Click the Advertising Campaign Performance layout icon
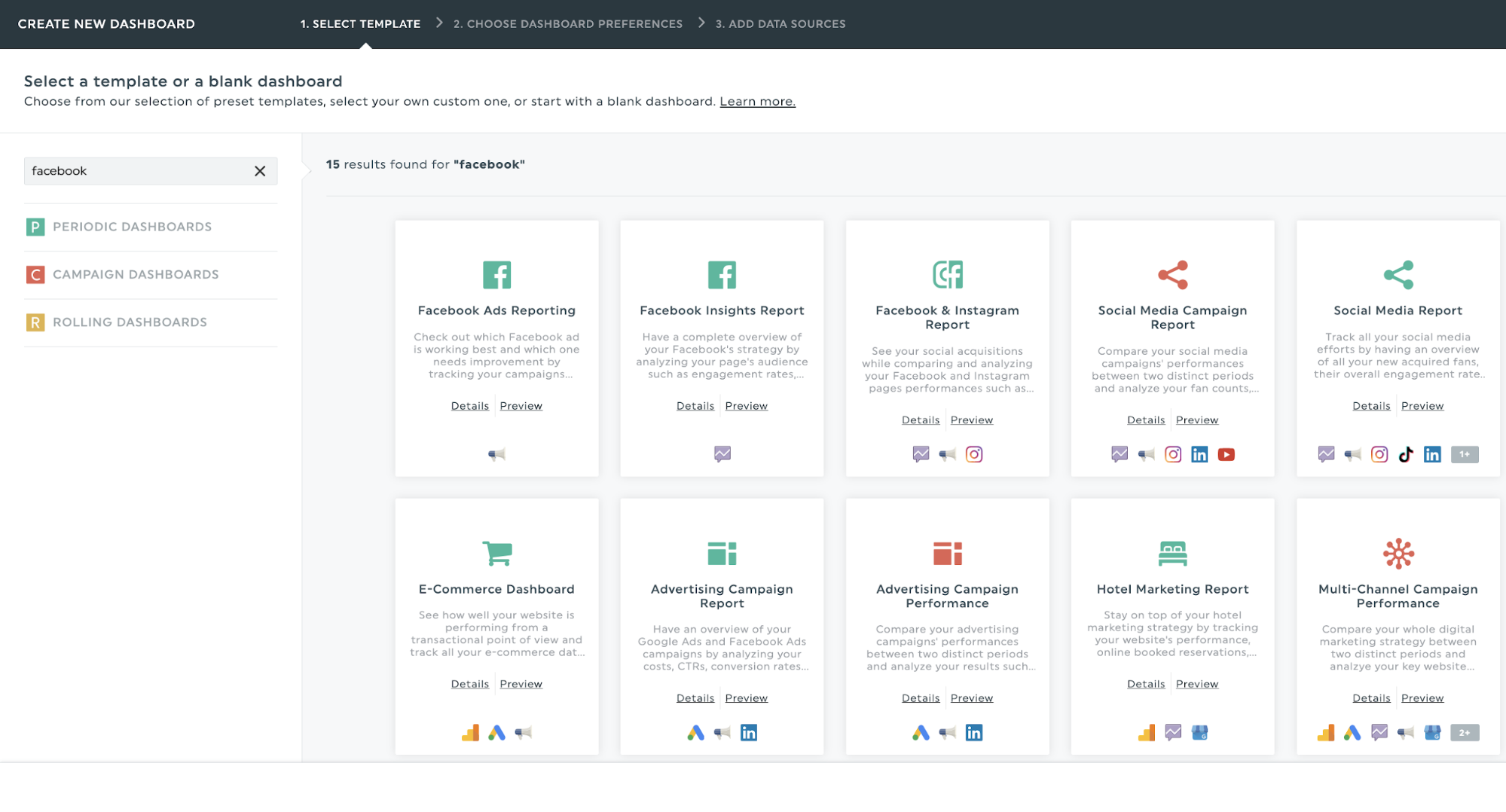Image resolution: width=1506 pixels, height=812 pixels. [947, 554]
